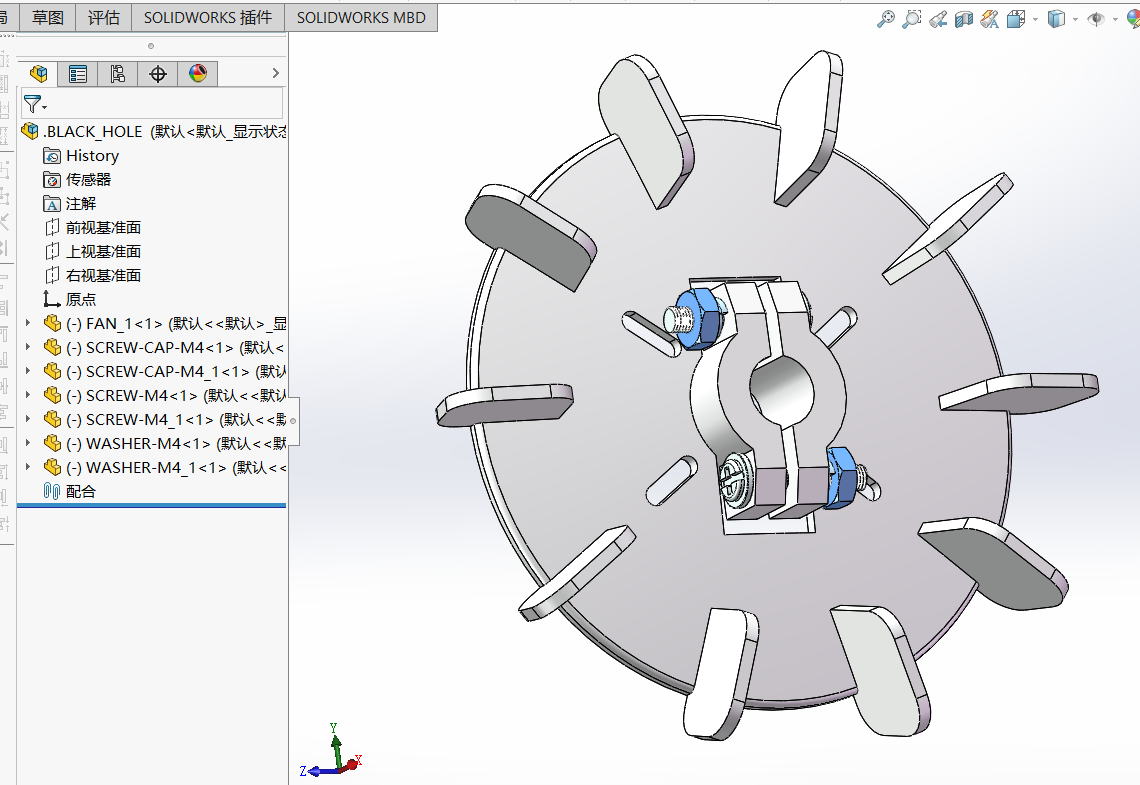Select the SCREW-CAP-M4_1<1> component row

click(x=165, y=371)
